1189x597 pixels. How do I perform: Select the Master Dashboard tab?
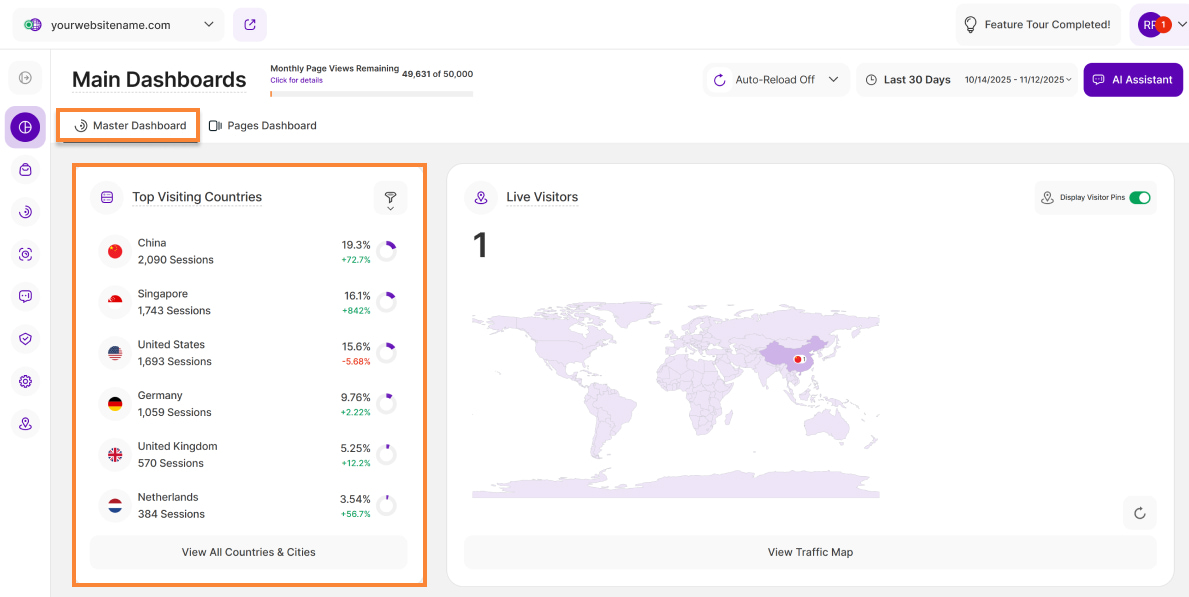point(130,126)
